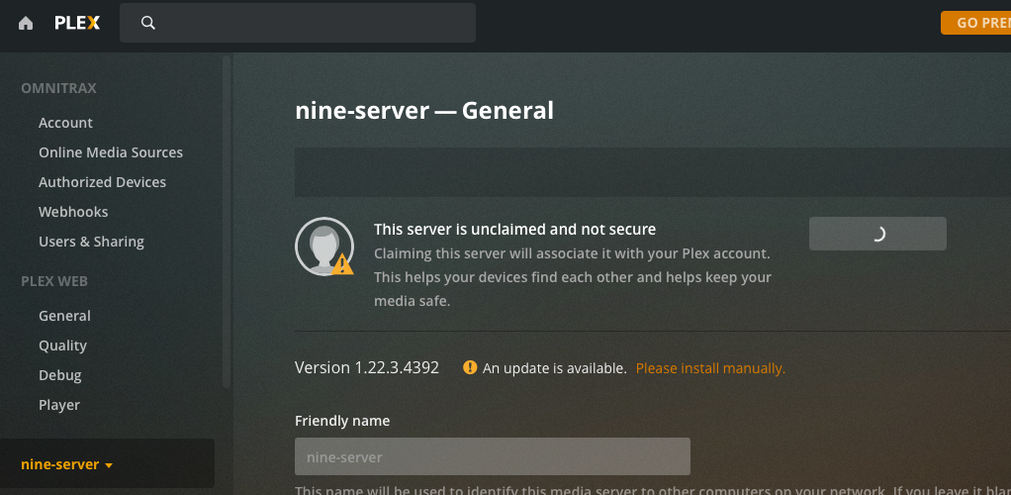Open the Please install manually link
This screenshot has width=1011, height=495.
(710, 368)
